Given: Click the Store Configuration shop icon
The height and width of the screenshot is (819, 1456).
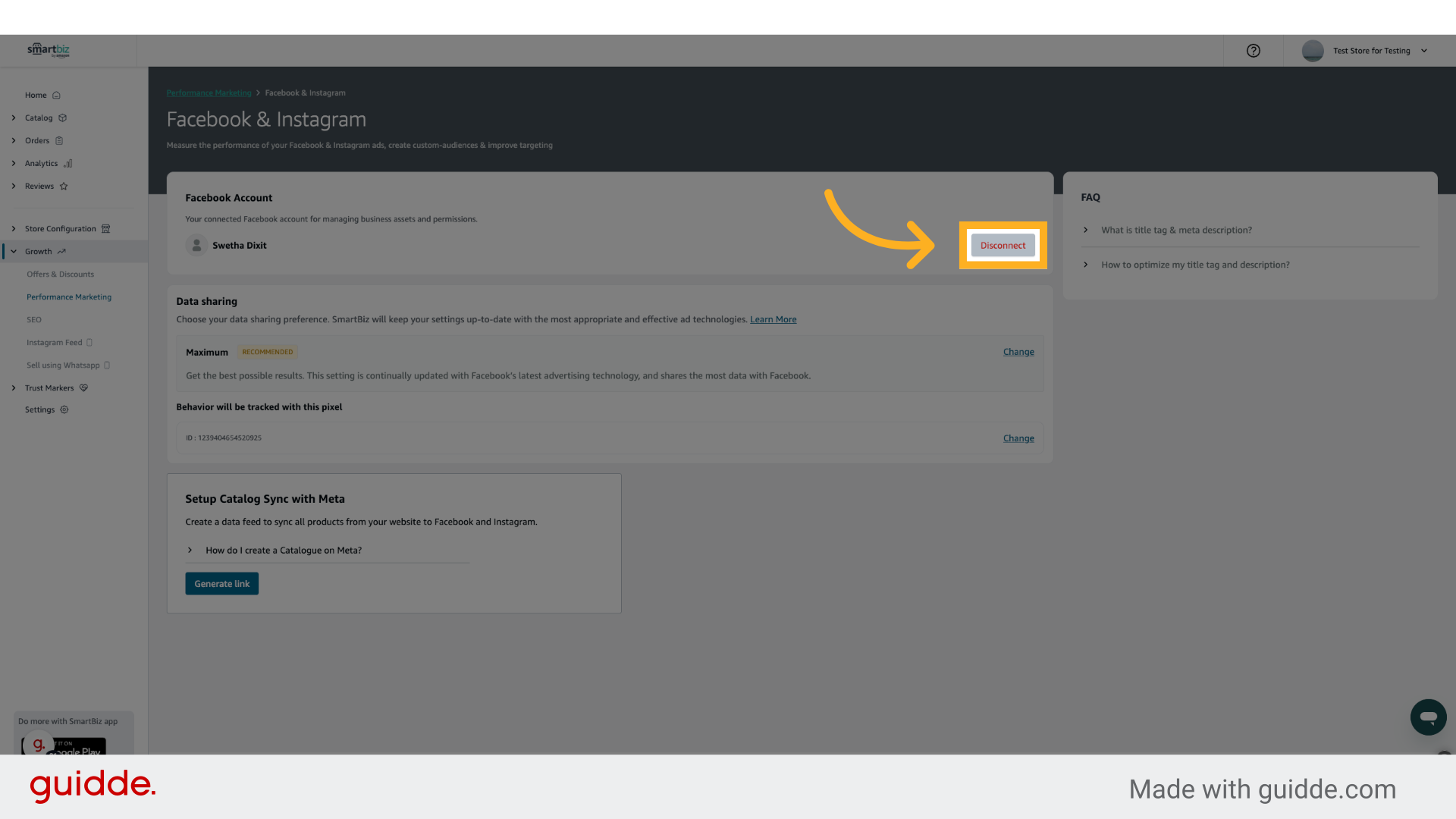Looking at the screenshot, I should click(106, 228).
